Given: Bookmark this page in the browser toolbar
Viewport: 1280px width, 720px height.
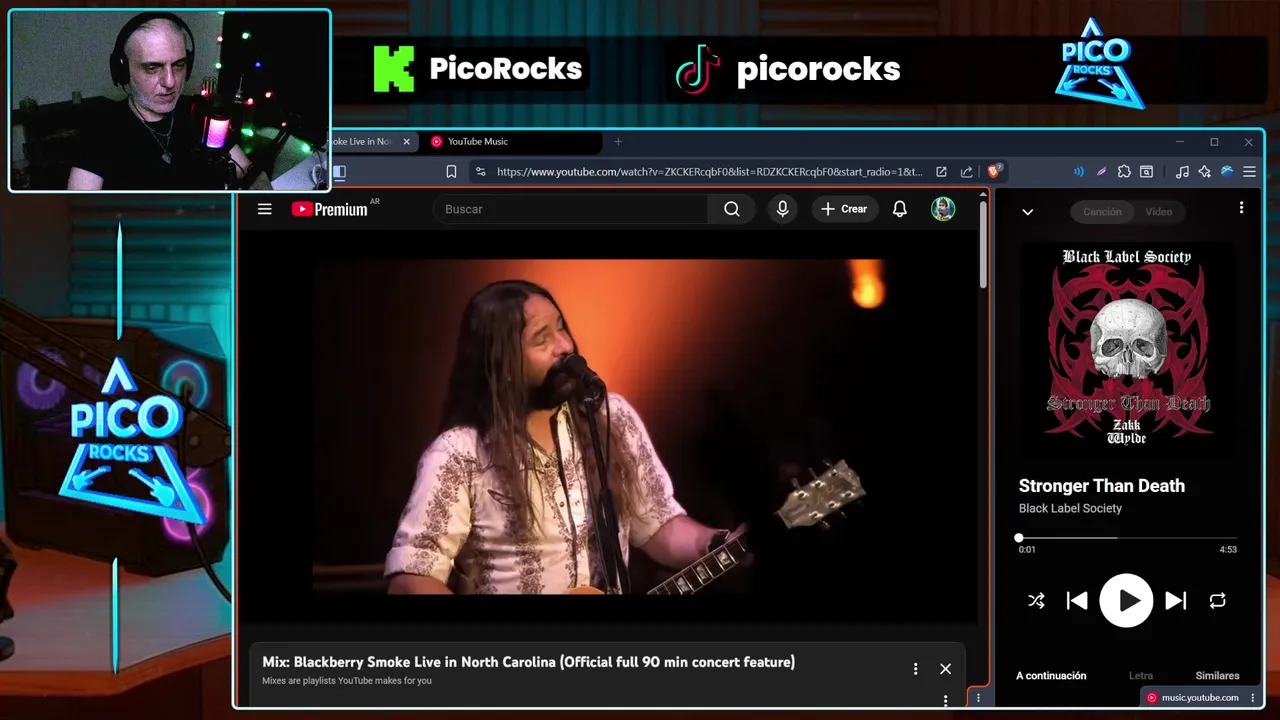Looking at the screenshot, I should (x=451, y=172).
